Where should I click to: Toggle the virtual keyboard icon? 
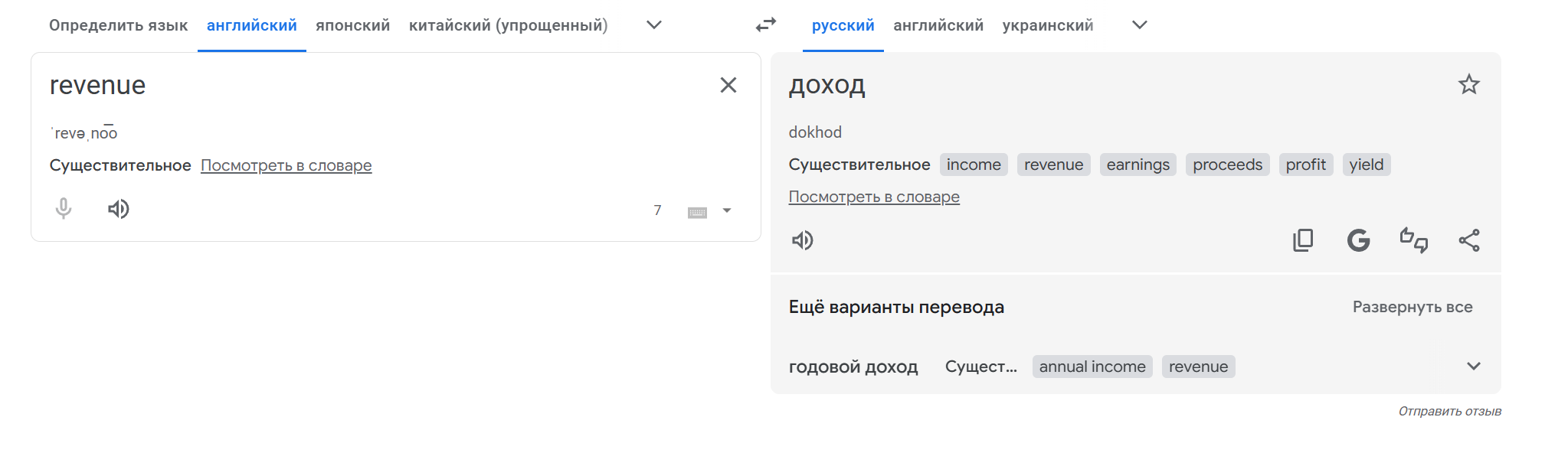click(x=697, y=212)
